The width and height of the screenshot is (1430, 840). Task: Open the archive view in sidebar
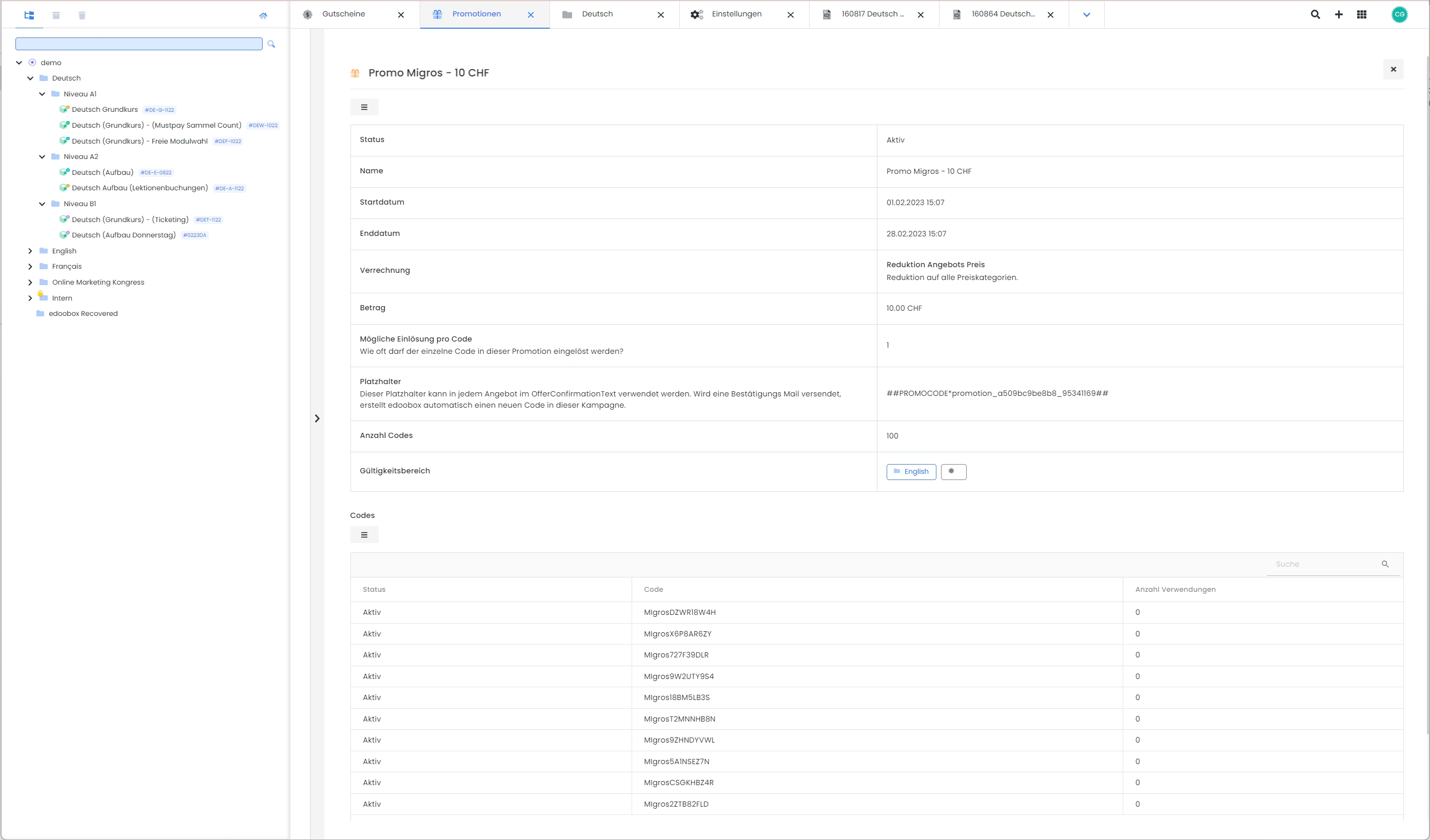56,15
